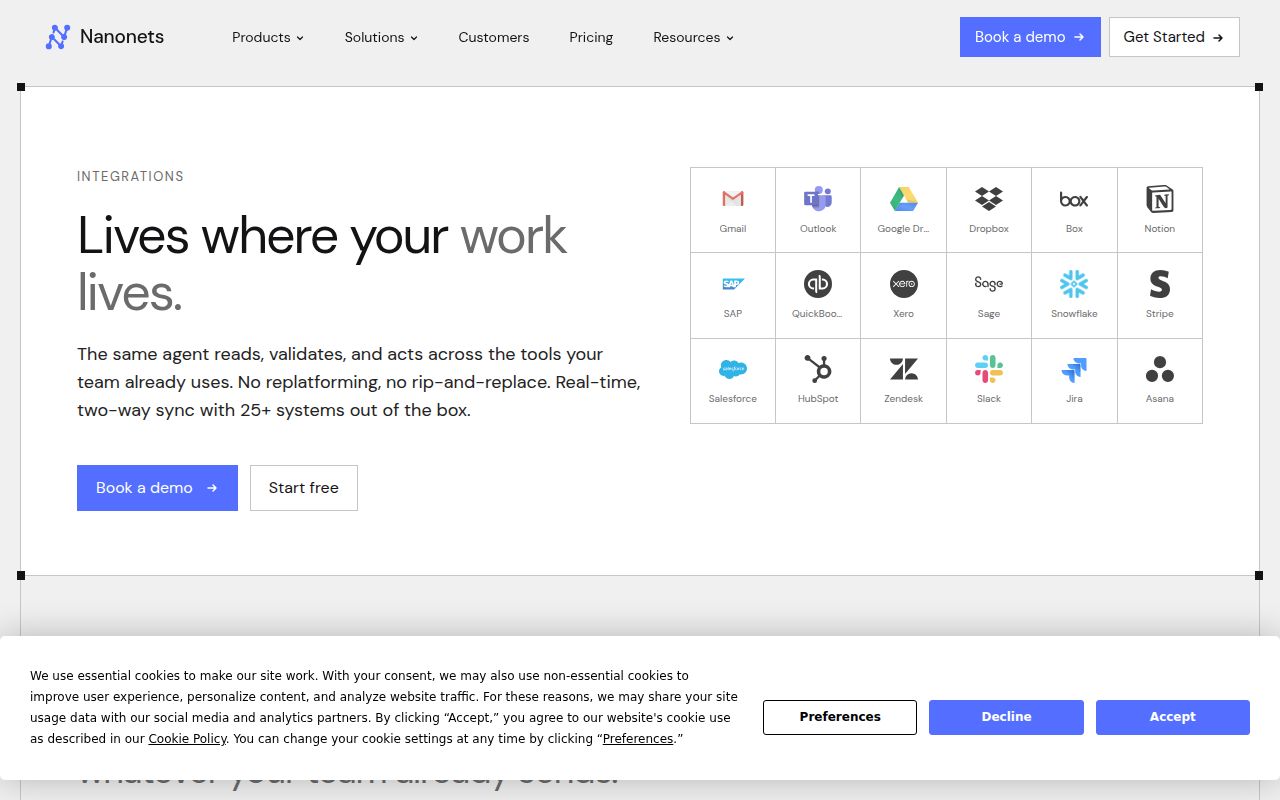Click the INTEGRATIONS section label
Screen dimensions: 1280x800
click(x=131, y=176)
